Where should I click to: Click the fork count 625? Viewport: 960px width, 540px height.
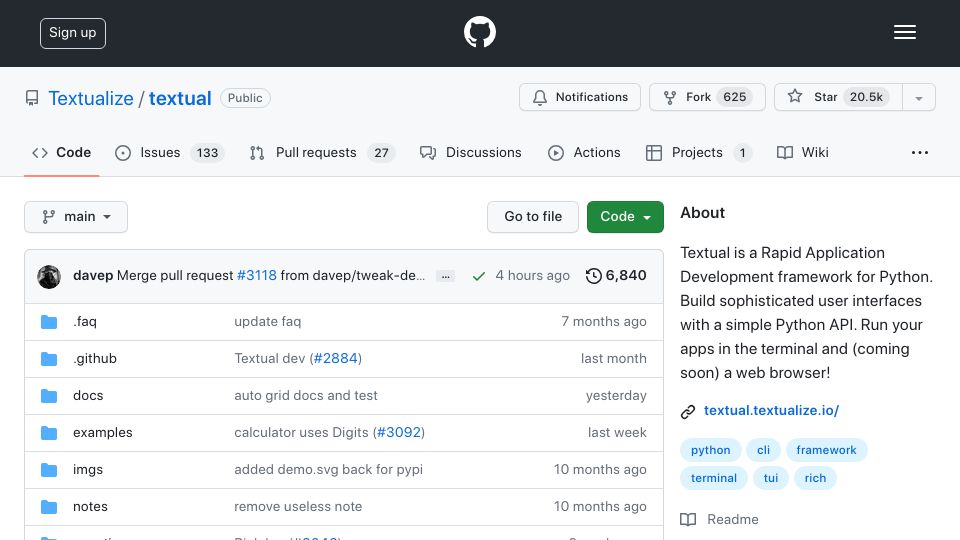[x=735, y=97]
